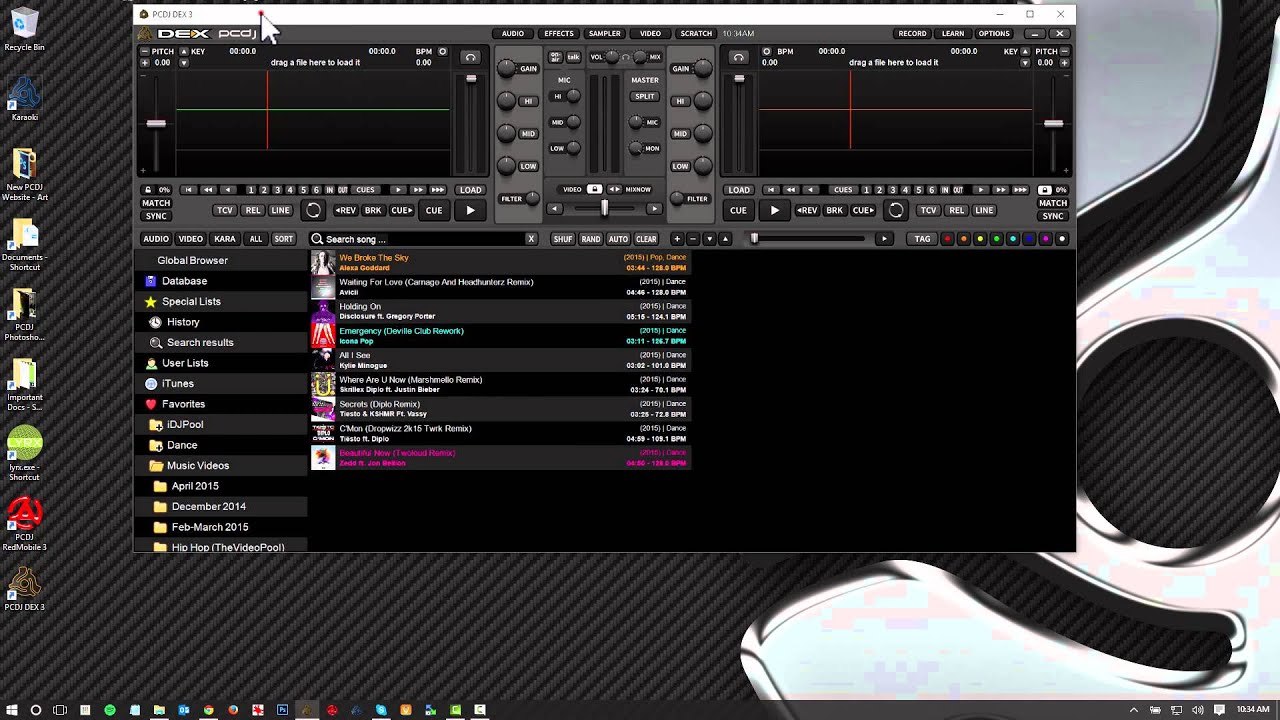Click up arrow beside CLEAR buttons
This screenshot has width=1280, height=720.
click(726, 239)
